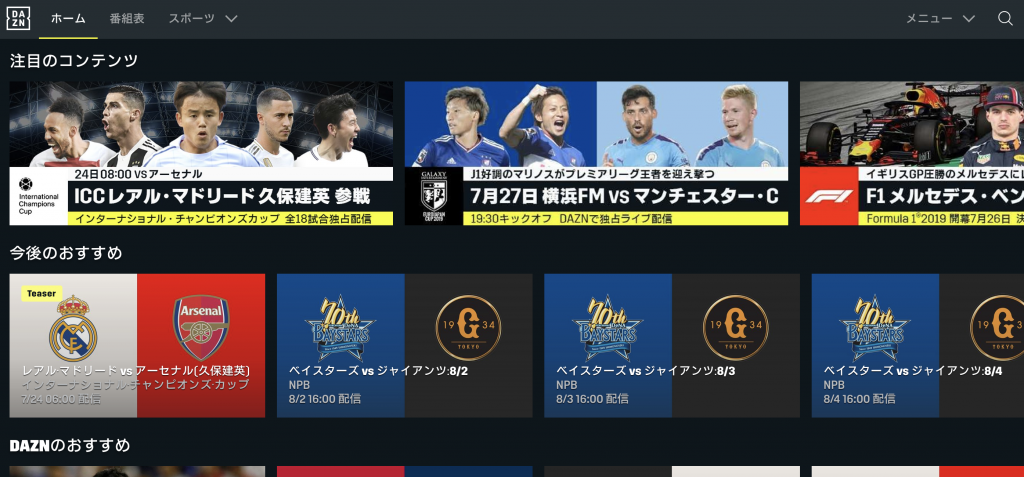Click the F1 logo on banner
This screenshot has height=477, width=1024.
tap(829, 196)
